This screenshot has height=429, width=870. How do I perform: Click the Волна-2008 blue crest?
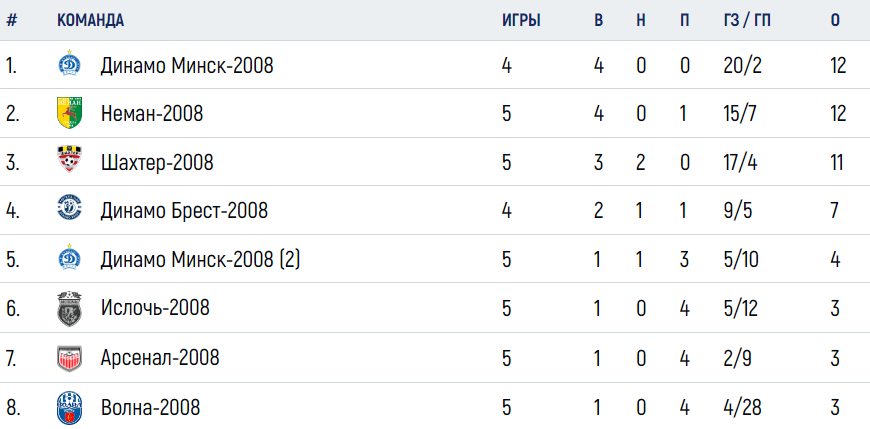point(69,407)
